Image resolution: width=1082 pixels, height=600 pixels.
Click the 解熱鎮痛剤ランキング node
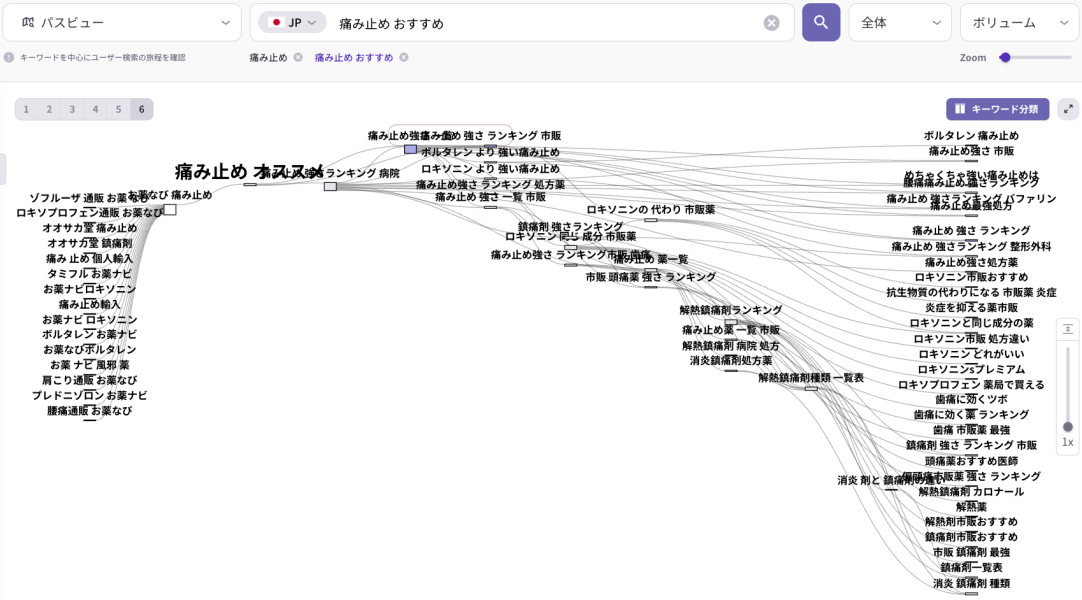730,311
